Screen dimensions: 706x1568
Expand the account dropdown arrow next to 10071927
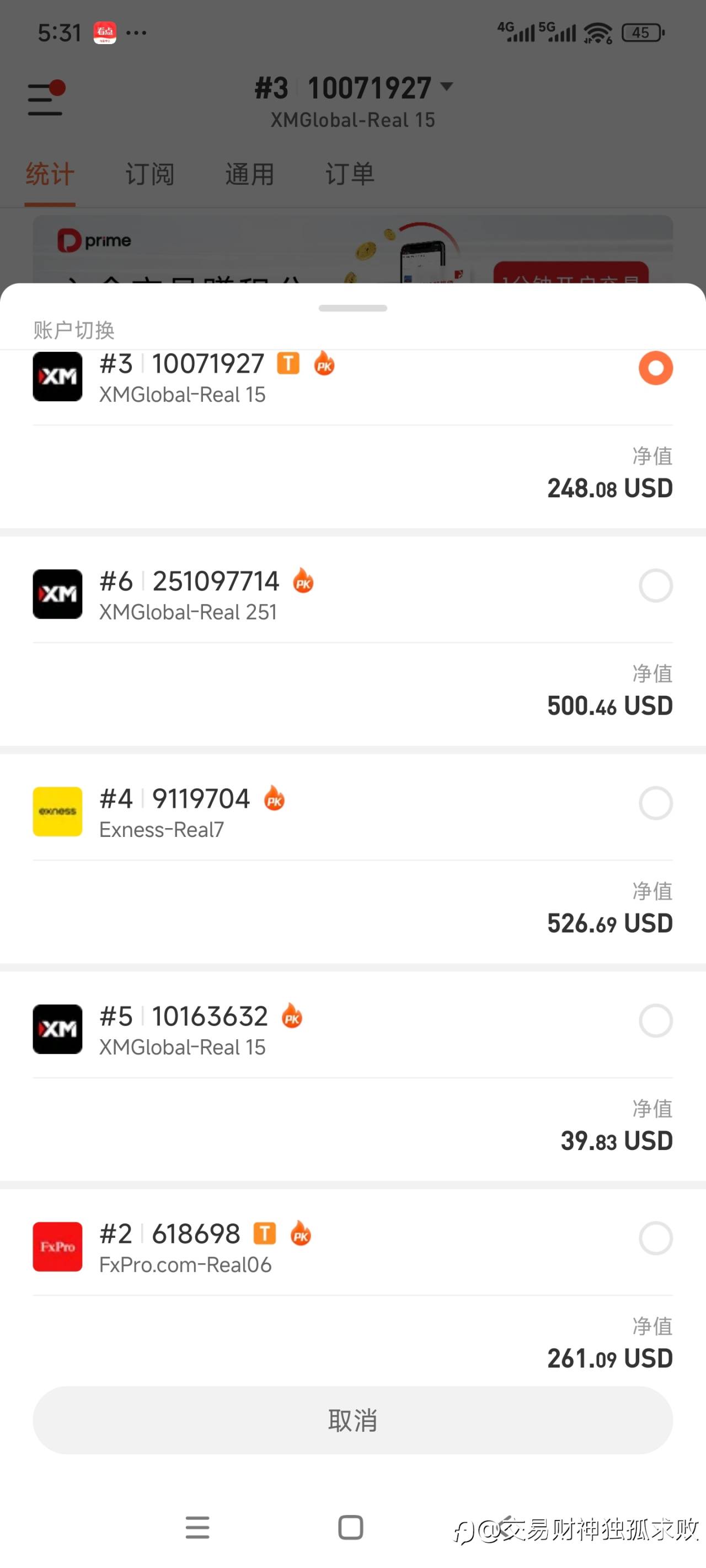click(x=447, y=87)
